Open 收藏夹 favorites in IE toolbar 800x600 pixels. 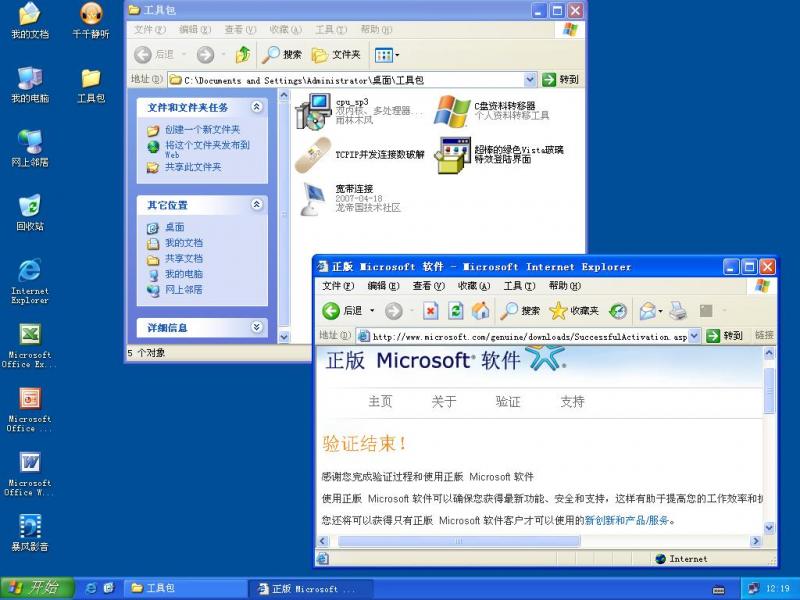point(574,311)
